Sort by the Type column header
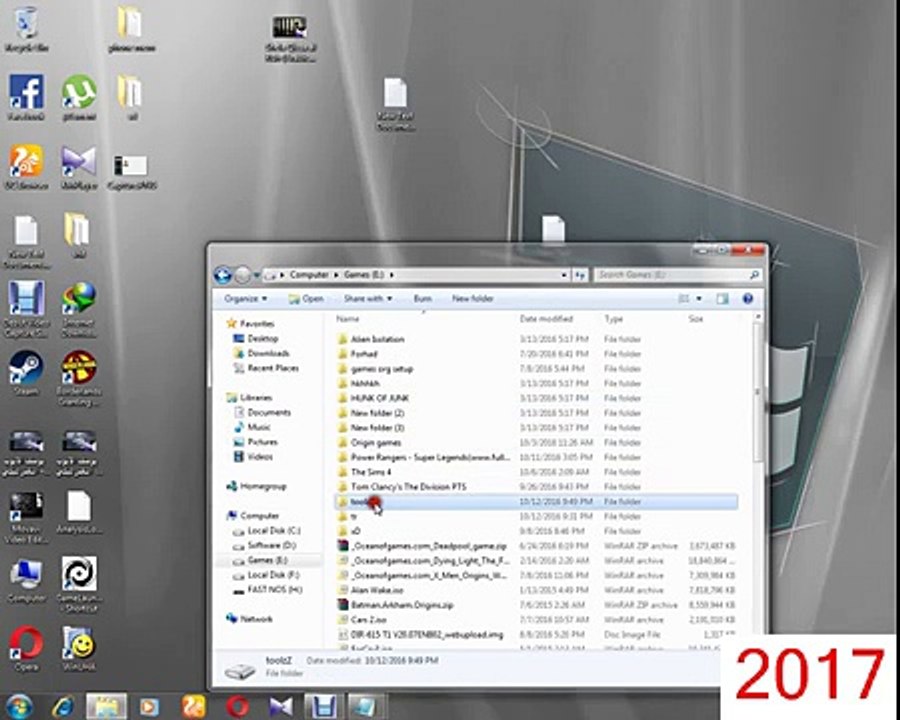The height and width of the screenshot is (720, 900). [614, 319]
